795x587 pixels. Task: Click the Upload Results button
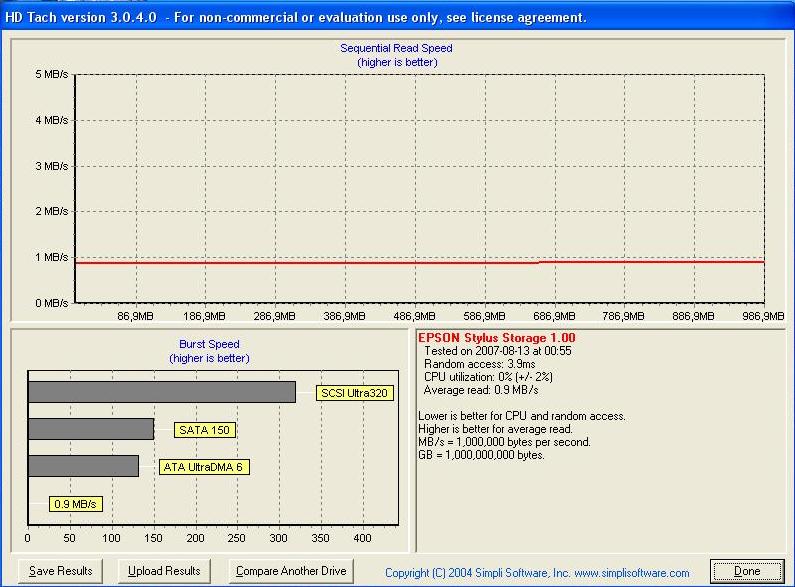click(164, 571)
